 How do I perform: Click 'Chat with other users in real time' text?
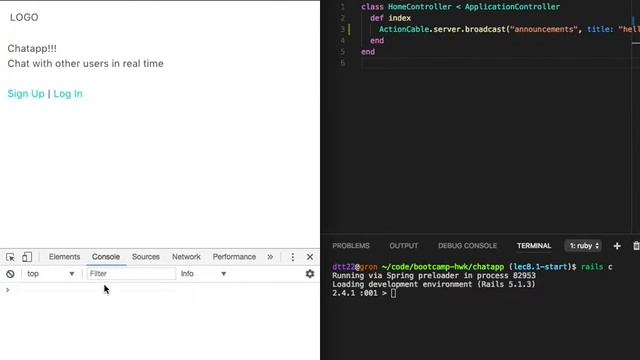85,64
